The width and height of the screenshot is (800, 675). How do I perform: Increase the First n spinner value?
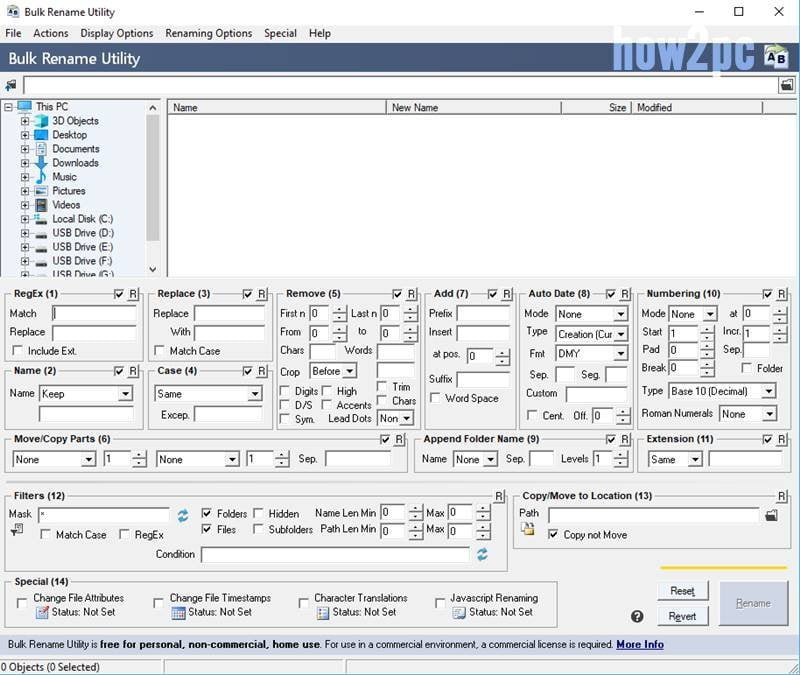click(x=339, y=310)
